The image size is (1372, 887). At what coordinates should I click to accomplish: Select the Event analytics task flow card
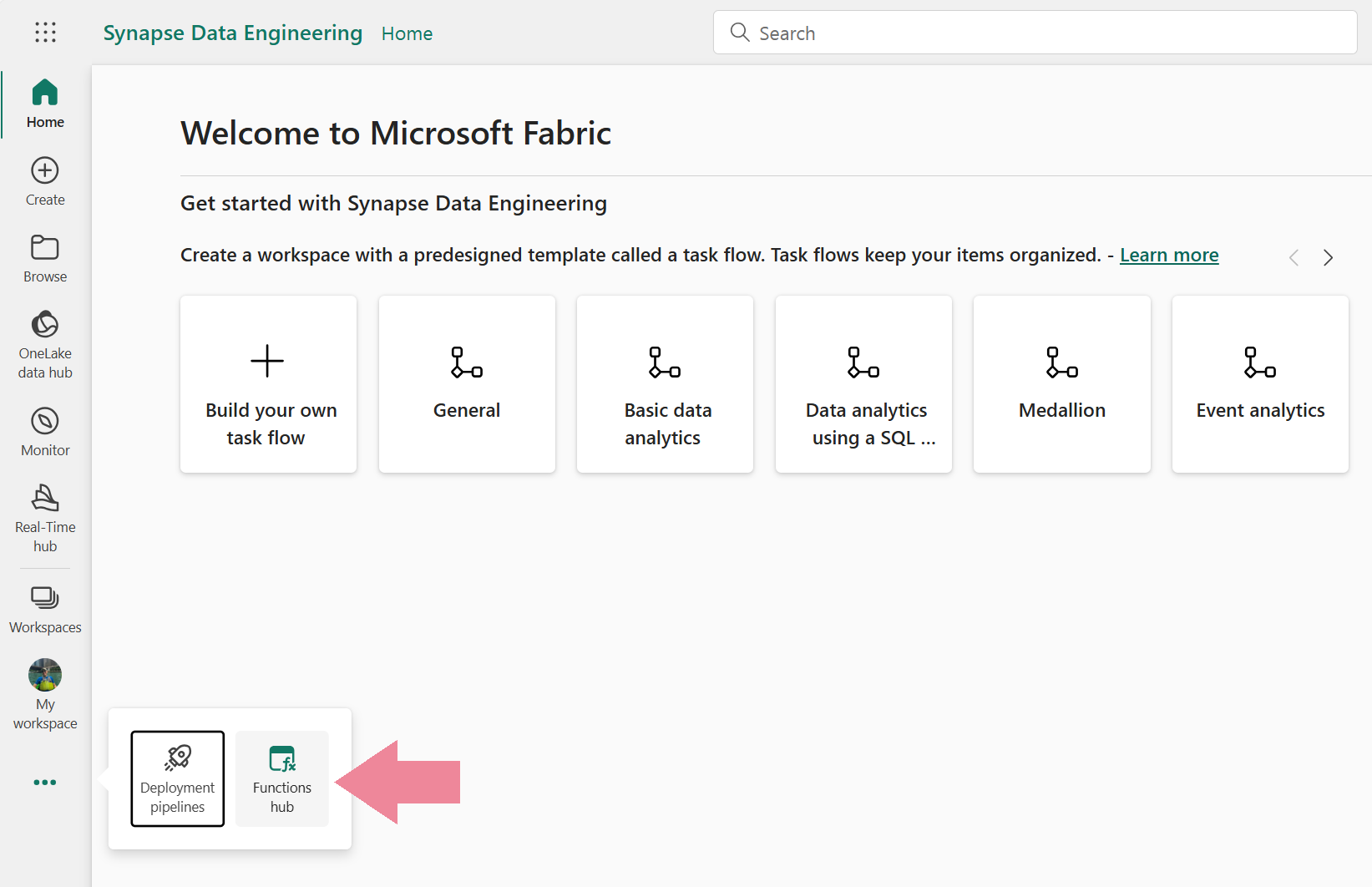point(1260,384)
